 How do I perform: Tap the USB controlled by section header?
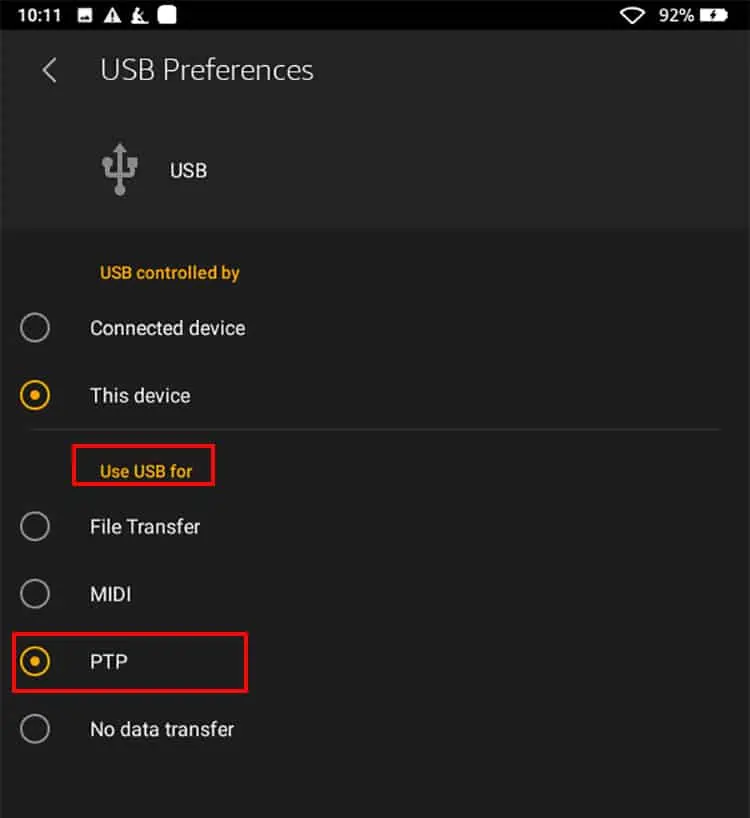click(169, 272)
